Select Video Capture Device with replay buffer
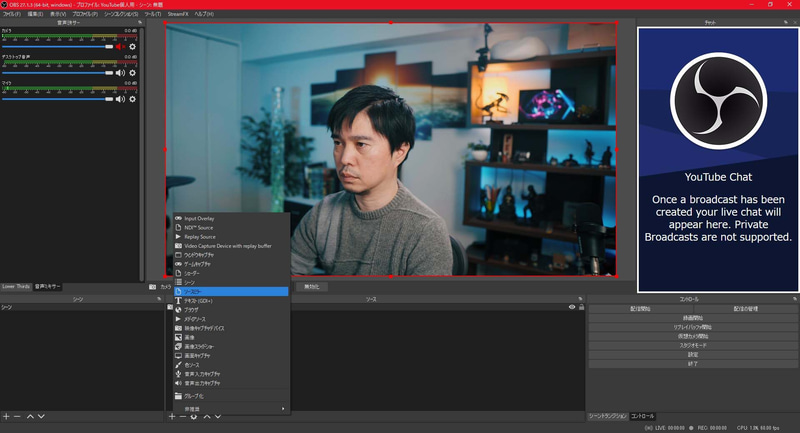800x433 pixels. click(231, 246)
